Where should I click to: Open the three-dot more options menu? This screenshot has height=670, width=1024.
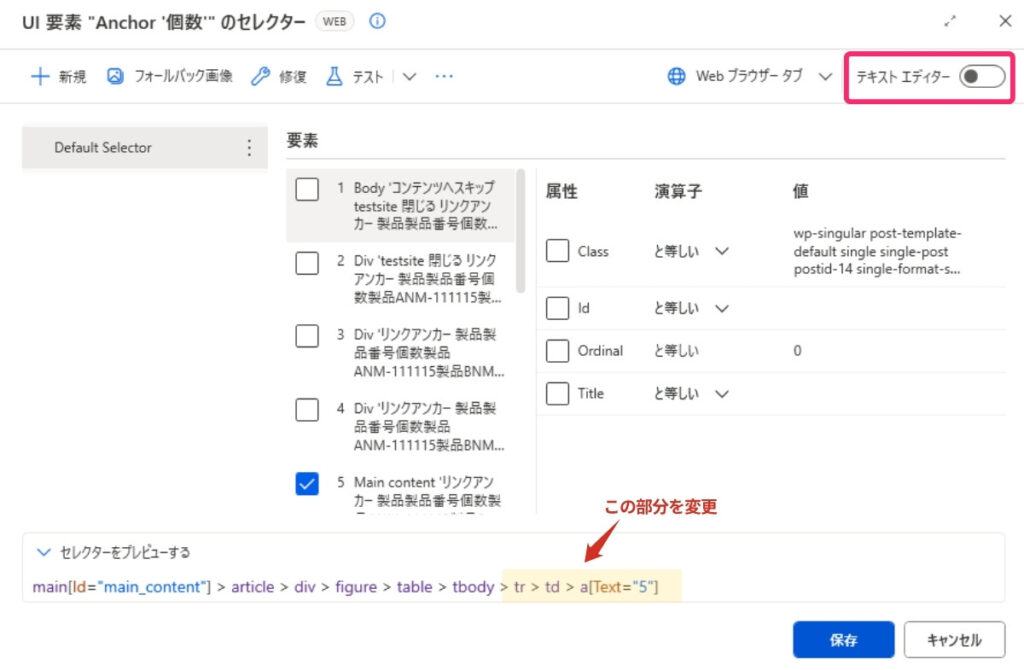coord(444,76)
